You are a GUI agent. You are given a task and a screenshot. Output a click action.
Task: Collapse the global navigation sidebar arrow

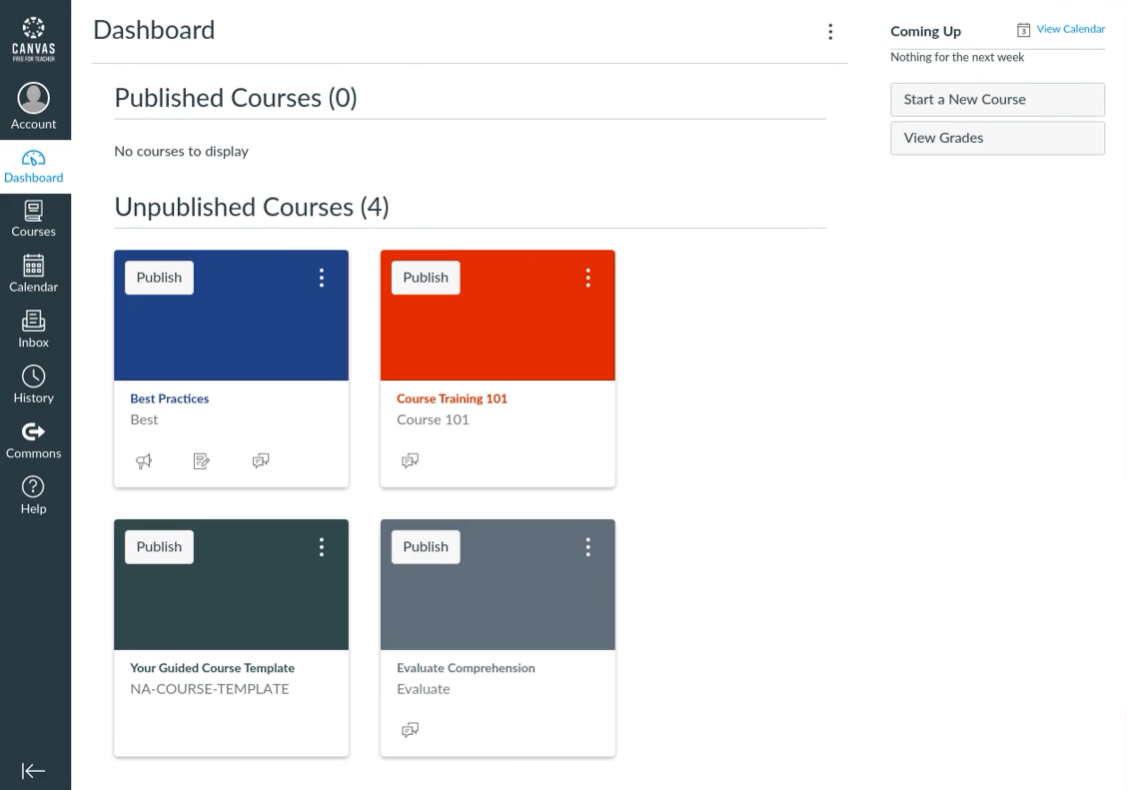[x=34, y=770]
